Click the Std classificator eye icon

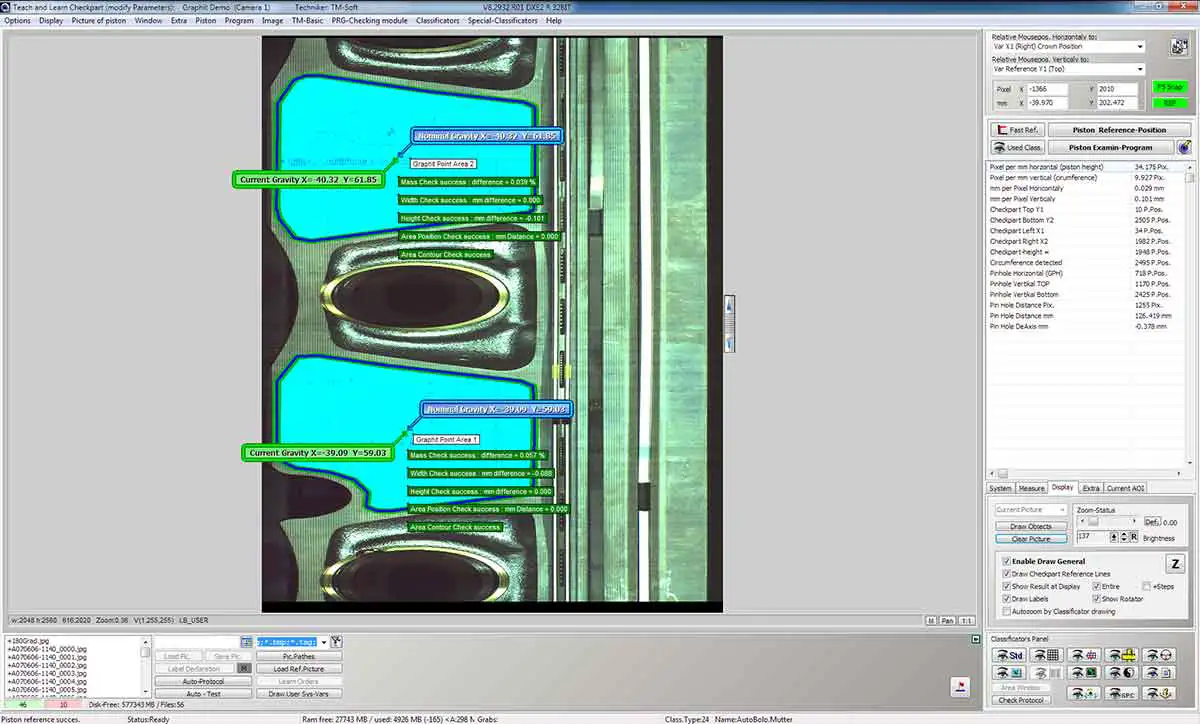click(1009, 655)
